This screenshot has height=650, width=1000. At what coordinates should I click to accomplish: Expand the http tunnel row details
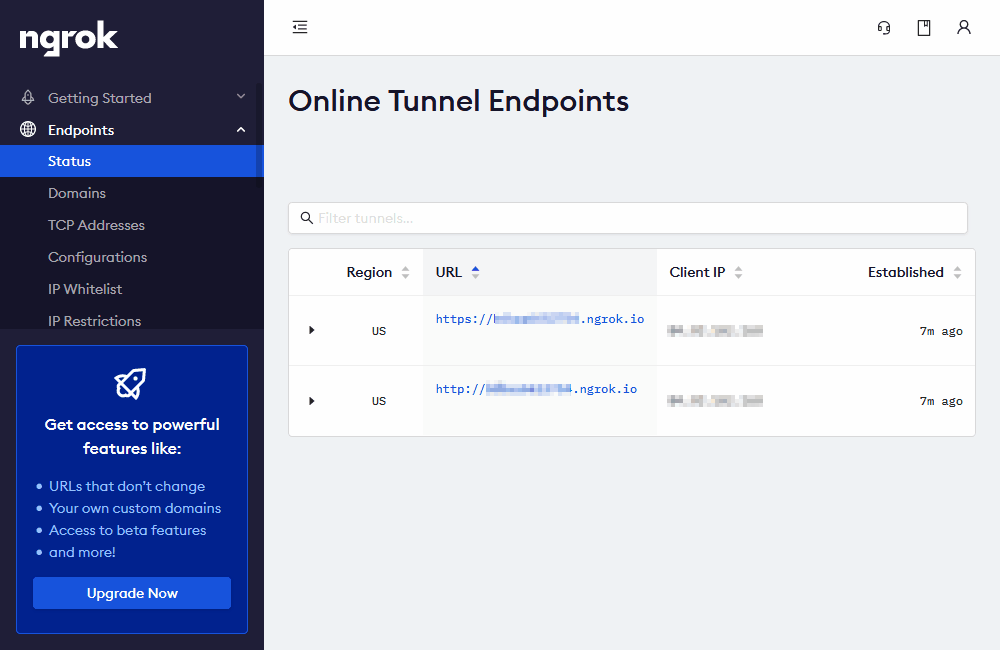(x=312, y=401)
